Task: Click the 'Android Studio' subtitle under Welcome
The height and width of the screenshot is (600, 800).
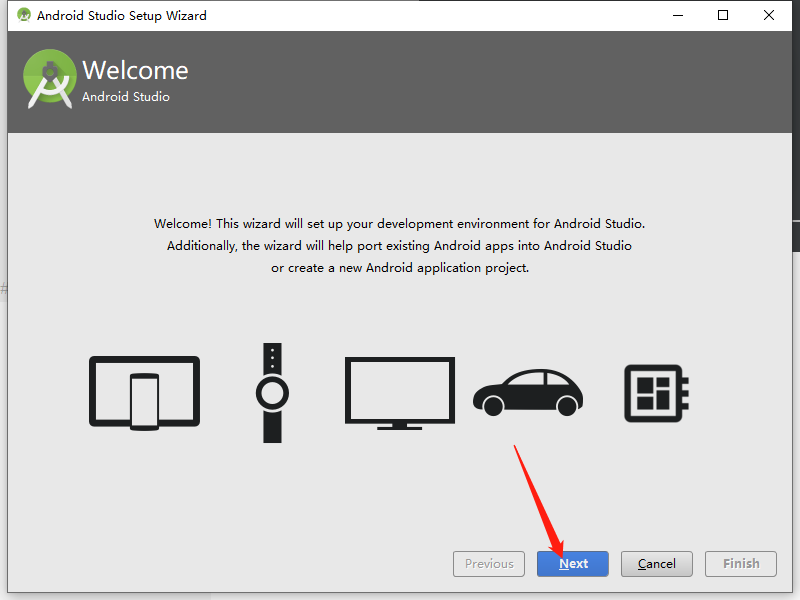Action: point(126,97)
